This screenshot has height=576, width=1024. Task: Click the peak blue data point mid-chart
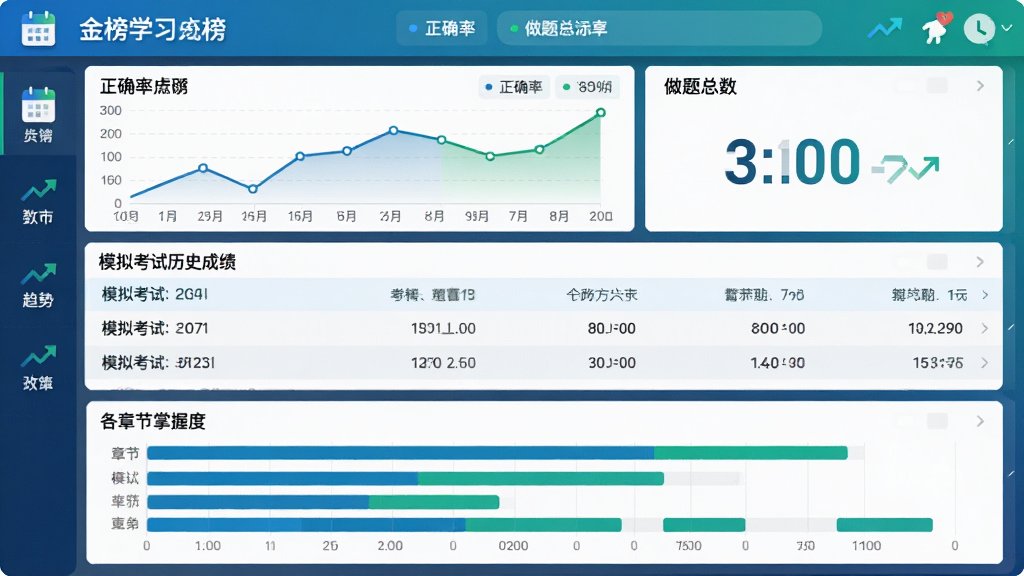click(393, 131)
